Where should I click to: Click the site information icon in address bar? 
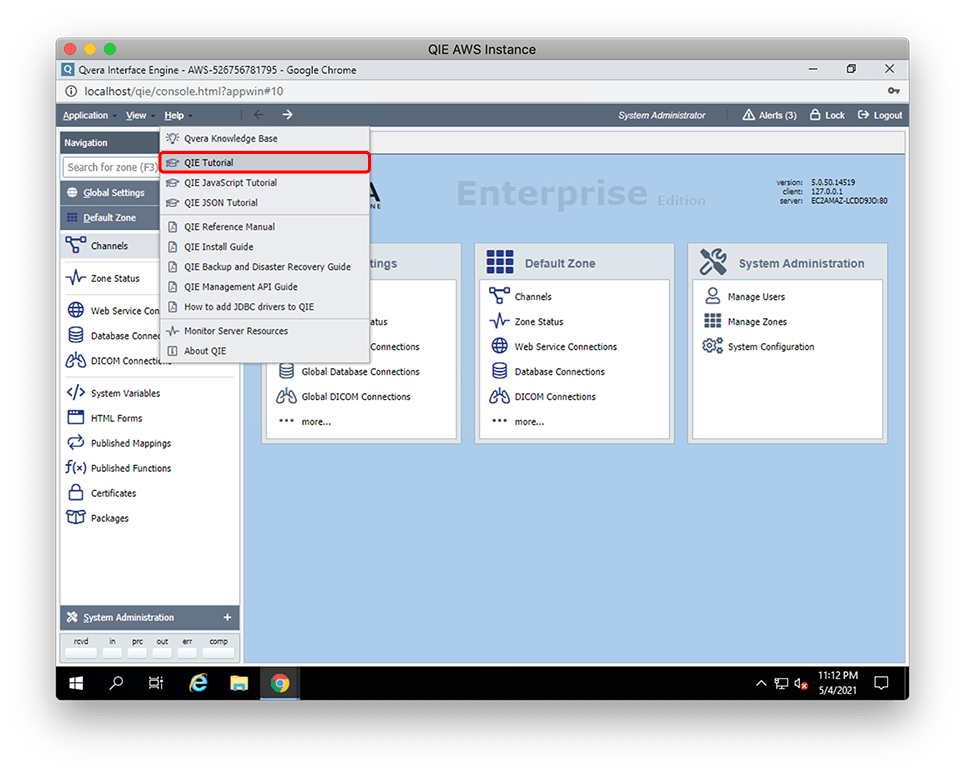point(71,91)
